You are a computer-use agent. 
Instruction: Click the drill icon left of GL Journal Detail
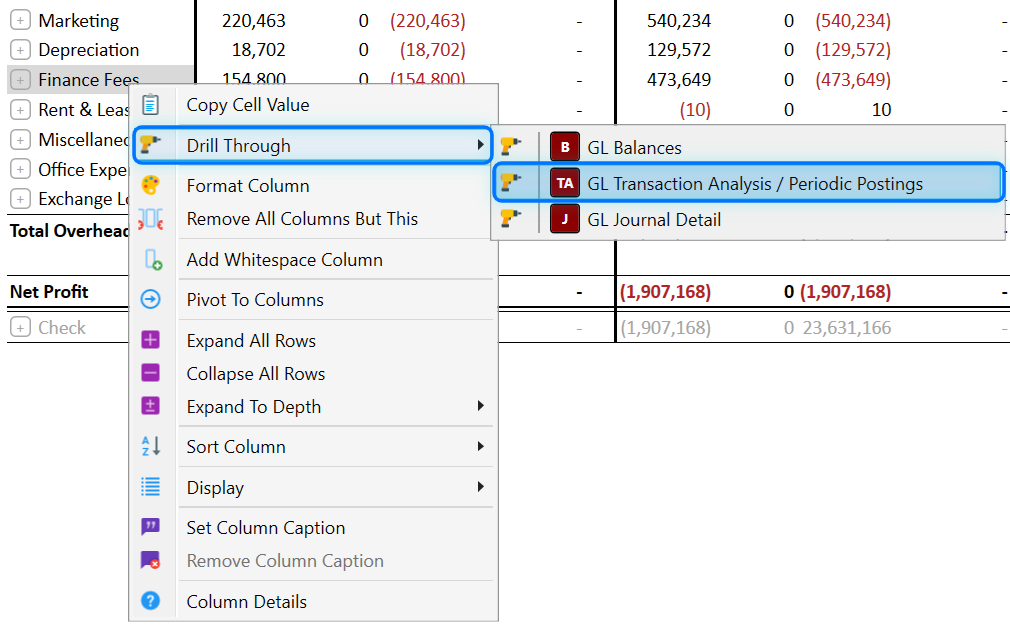click(510, 218)
